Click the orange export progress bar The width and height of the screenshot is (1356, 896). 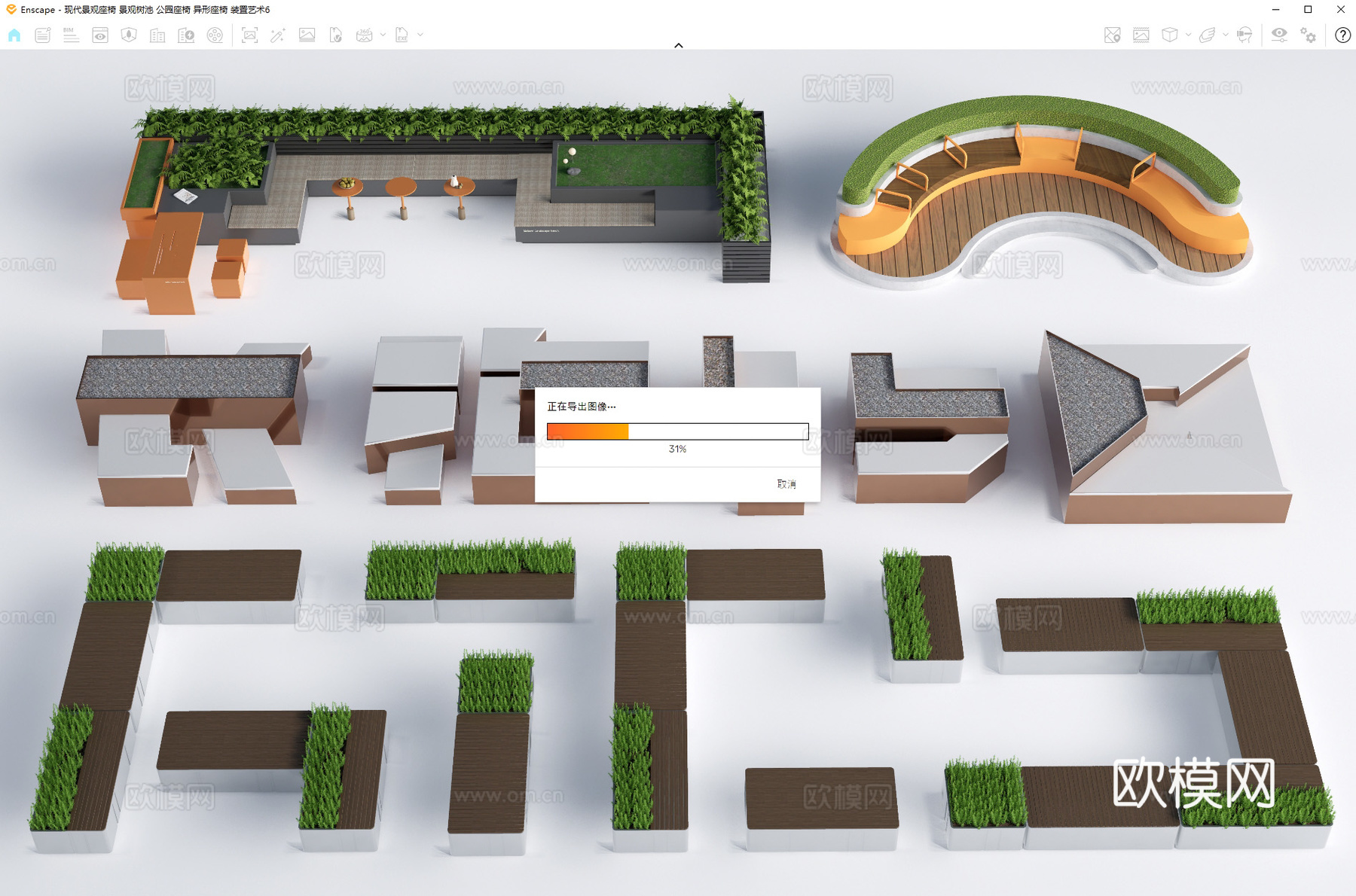[x=677, y=431]
